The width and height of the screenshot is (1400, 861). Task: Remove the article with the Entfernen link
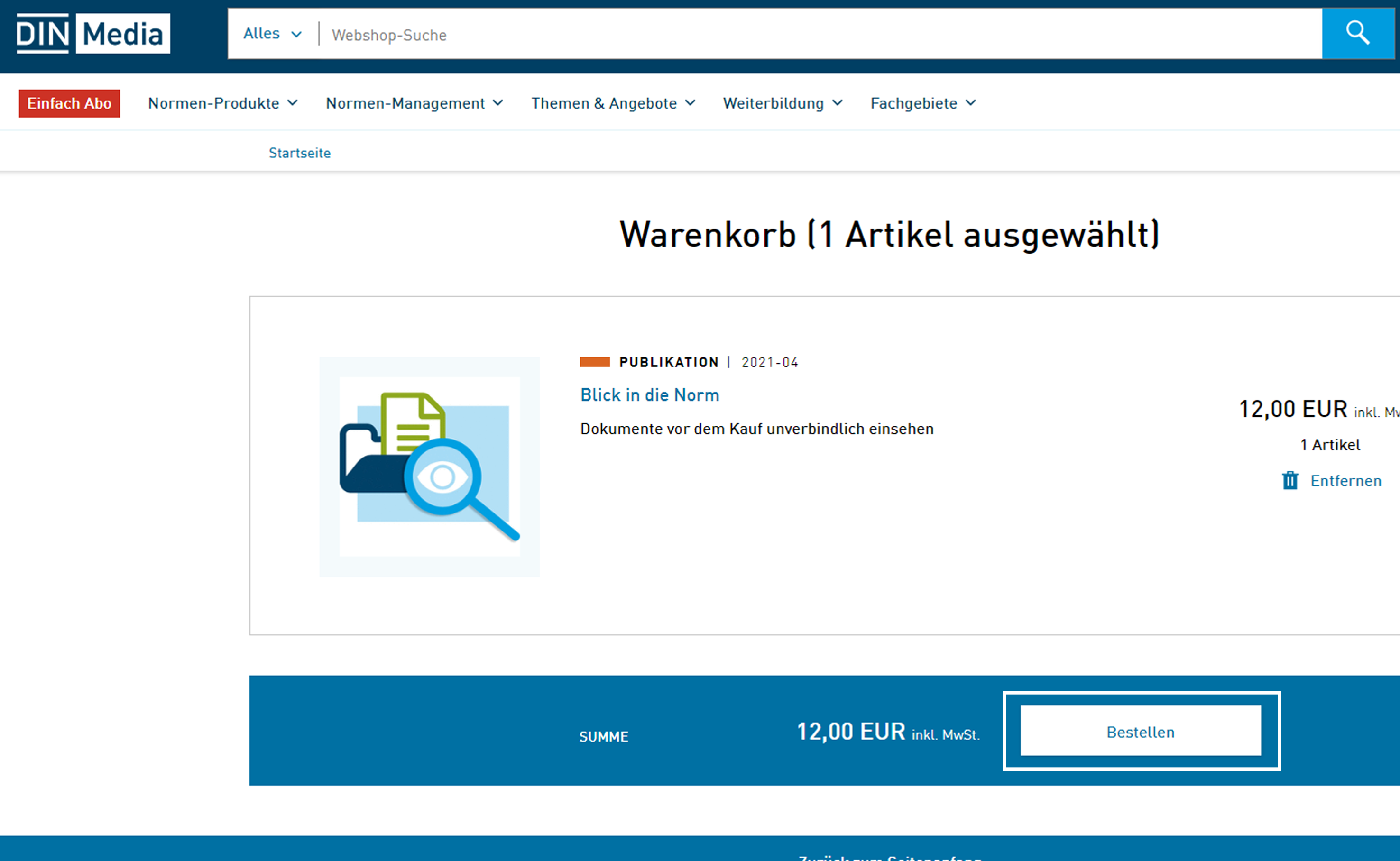[1345, 481]
